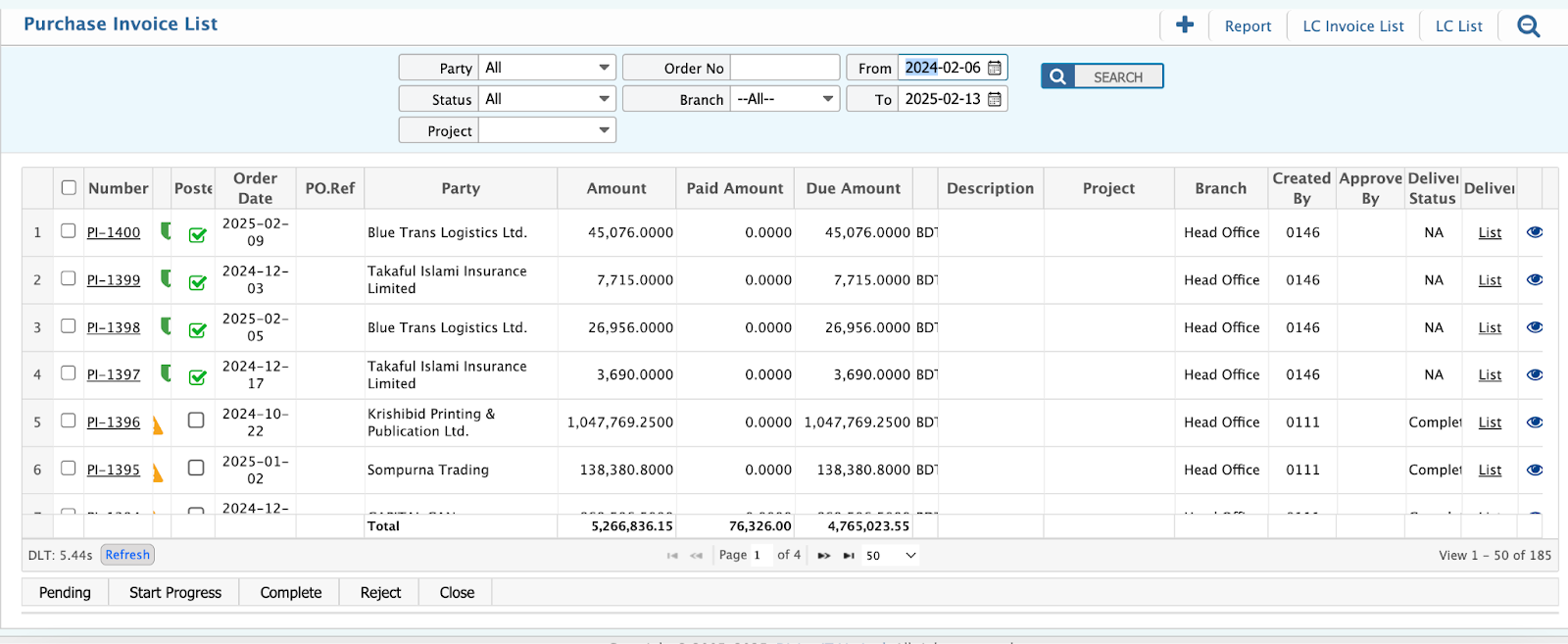Click the page number input field

(x=761, y=555)
